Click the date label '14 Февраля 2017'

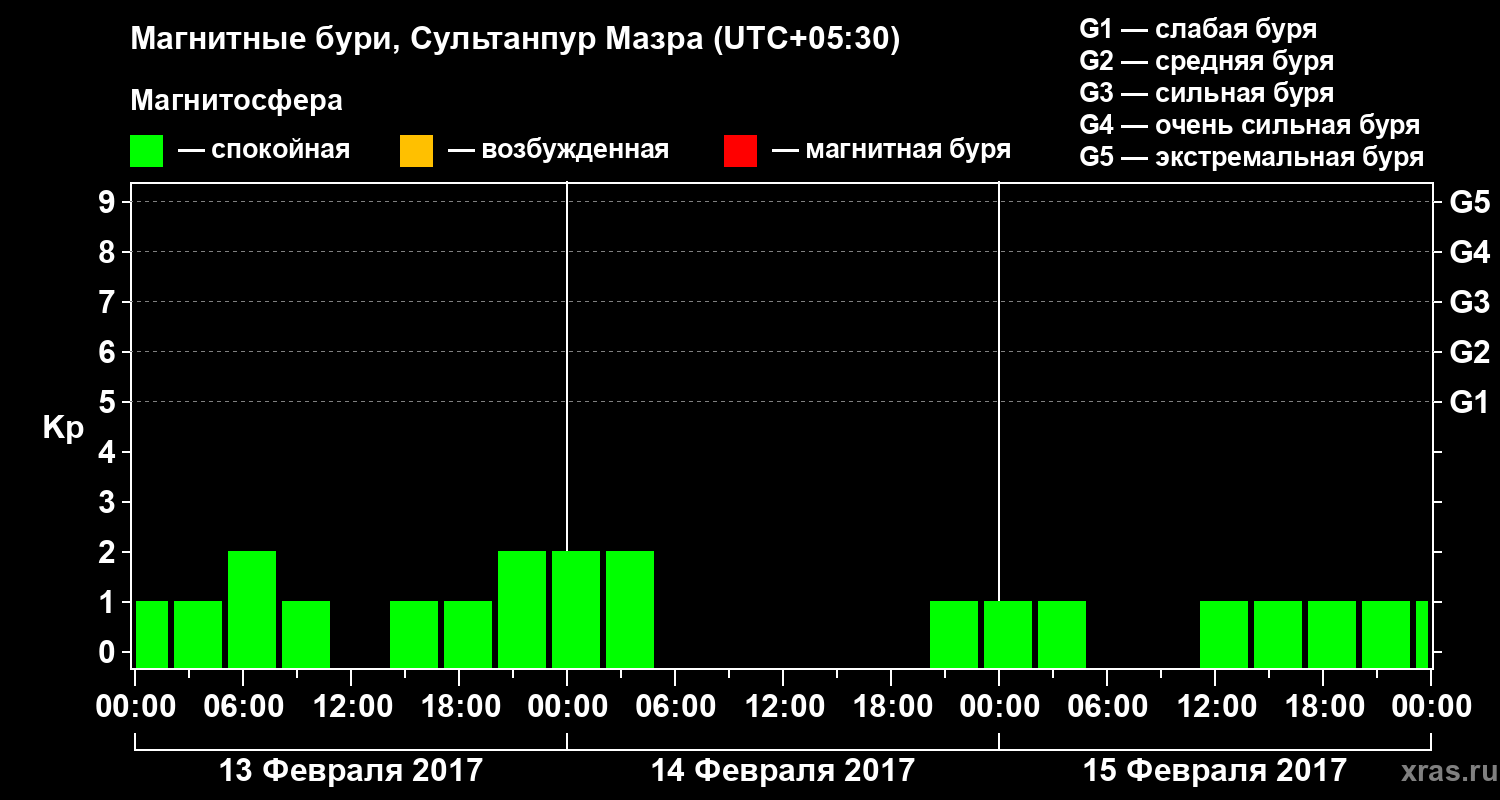pos(783,771)
